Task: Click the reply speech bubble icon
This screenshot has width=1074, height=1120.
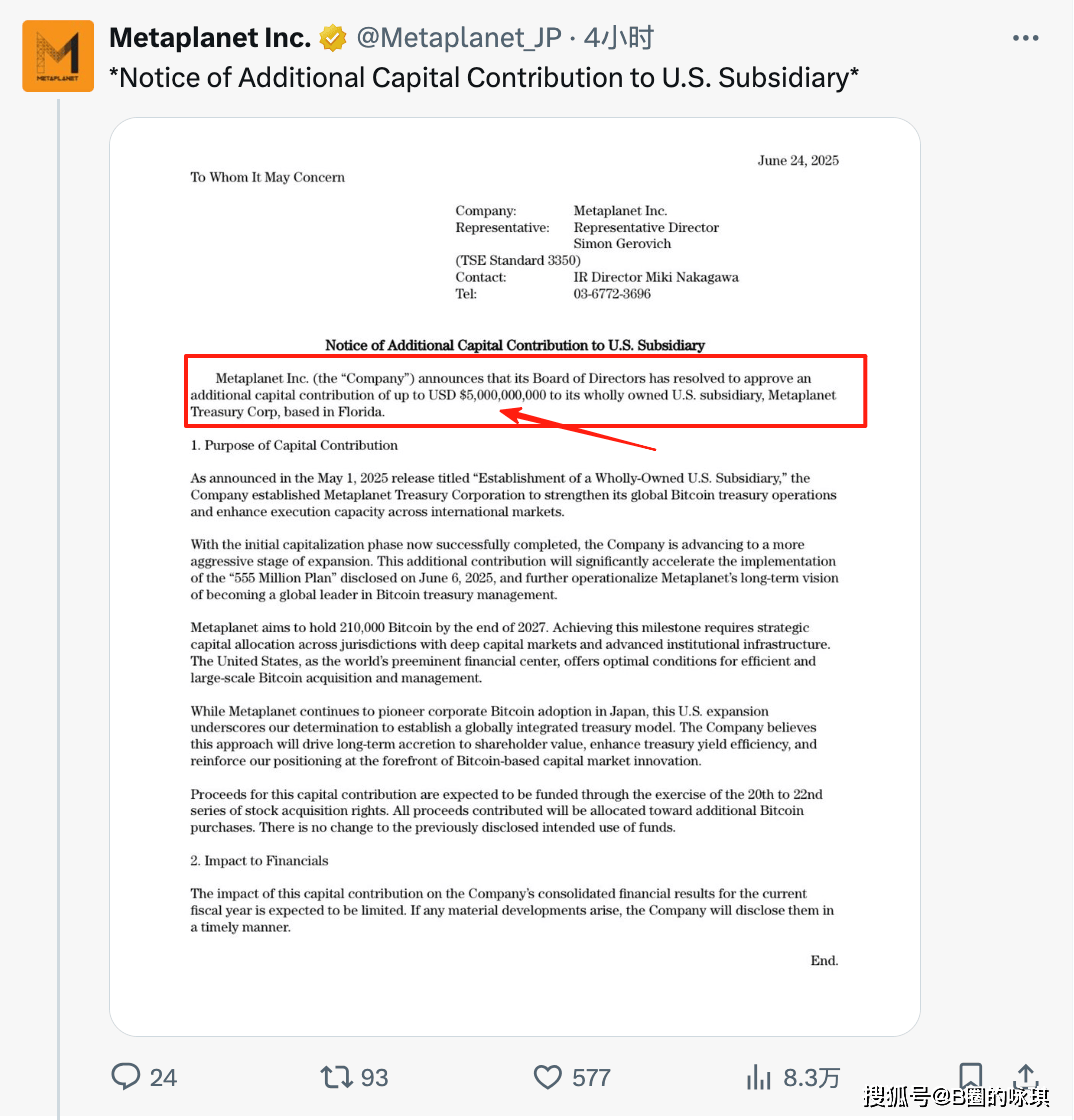Action: tap(126, 1076)
